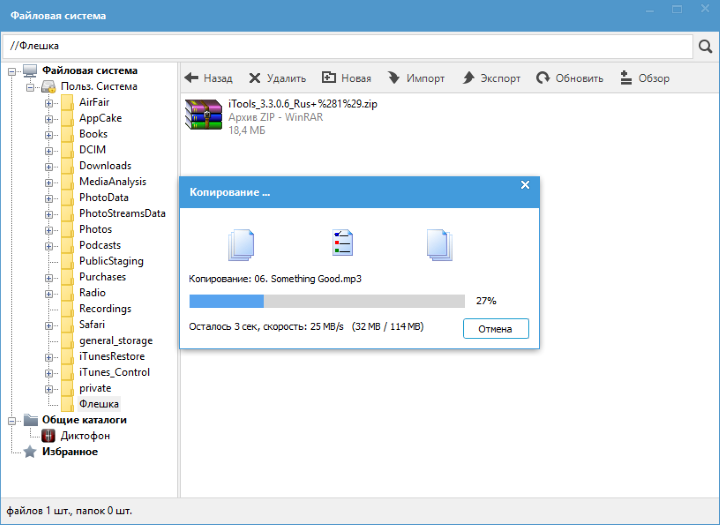Click the computer icon beside Файловая система
The height and width of the screenshot is (525, 720).
tap(30, 71)
